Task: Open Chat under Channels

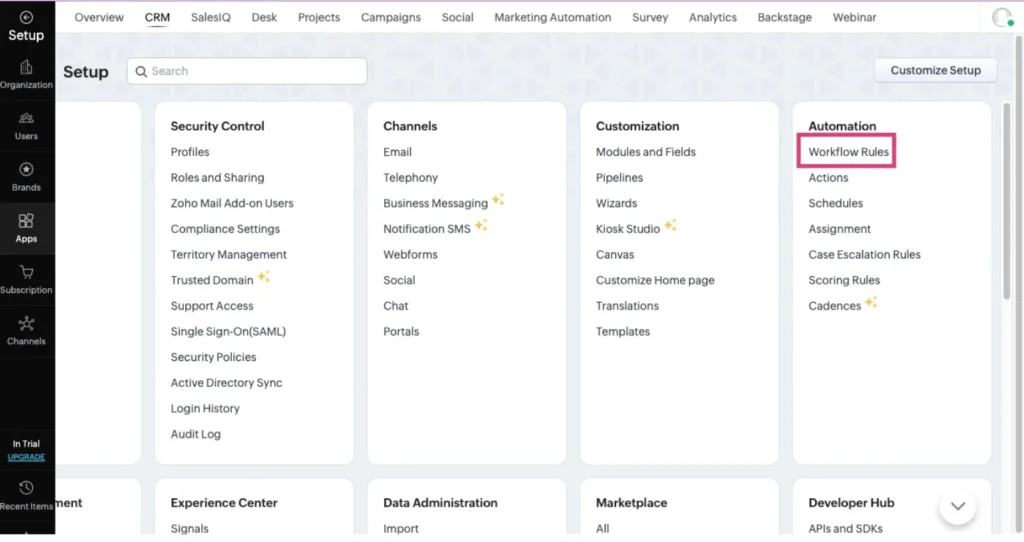Action: click(x=396, y=306)
